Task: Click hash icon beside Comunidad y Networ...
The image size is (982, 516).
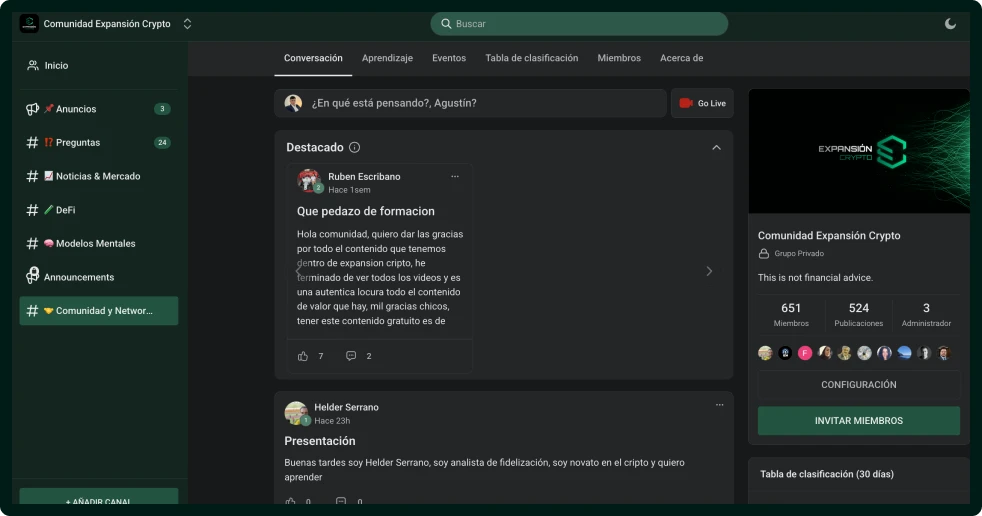Action: pyautogui.click(x=32, y=311)
